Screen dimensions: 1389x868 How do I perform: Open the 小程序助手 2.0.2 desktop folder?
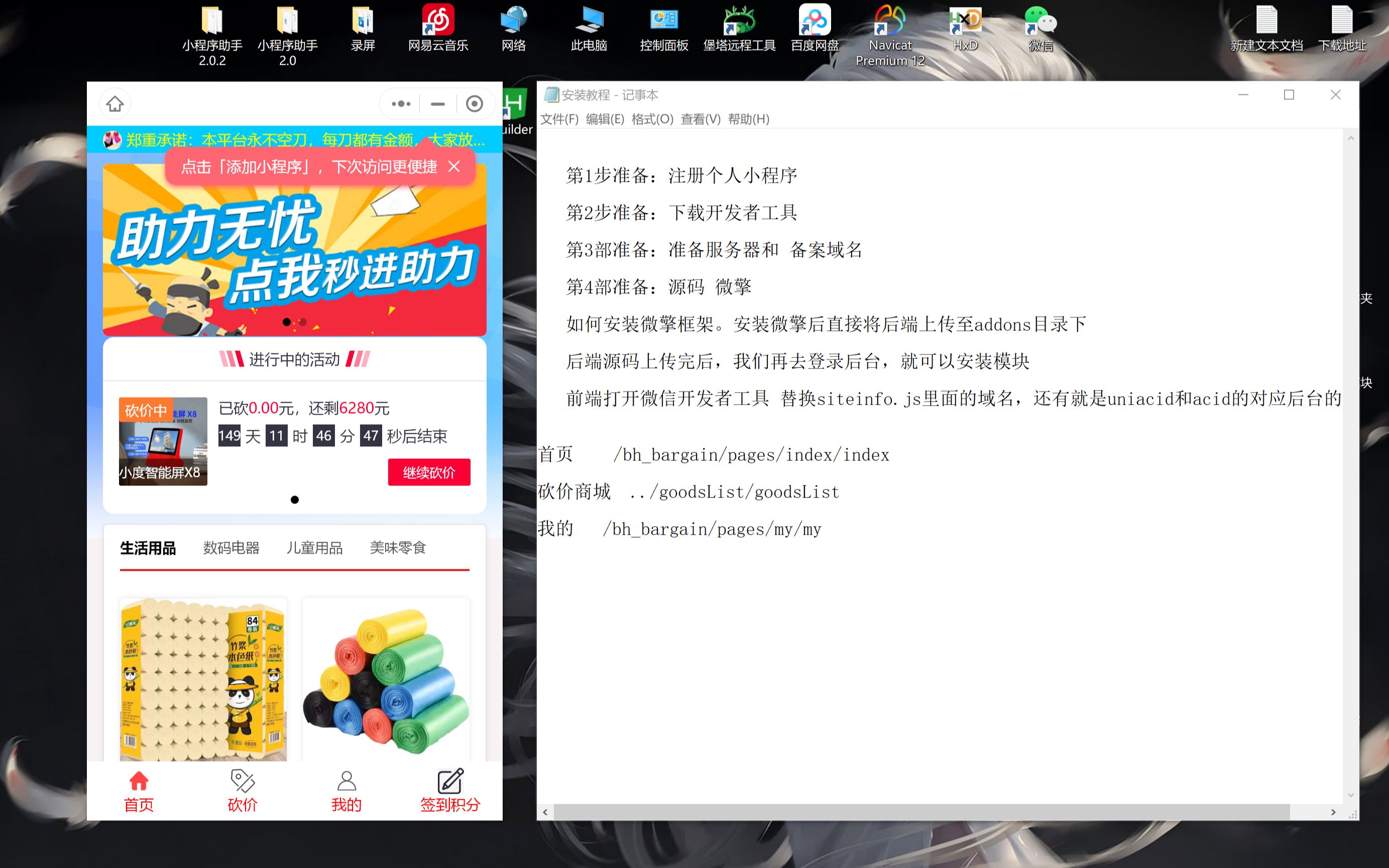pos(212,36)
